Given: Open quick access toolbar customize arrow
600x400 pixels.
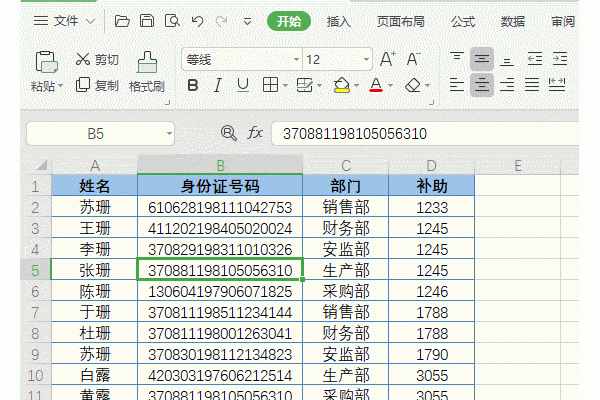Looking at the screenshot, I should coord(248,22).
